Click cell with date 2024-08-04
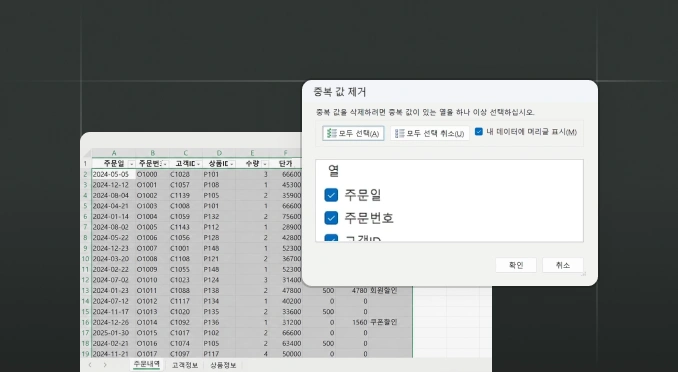Screen dimensions: 678x372 (114, 196)
